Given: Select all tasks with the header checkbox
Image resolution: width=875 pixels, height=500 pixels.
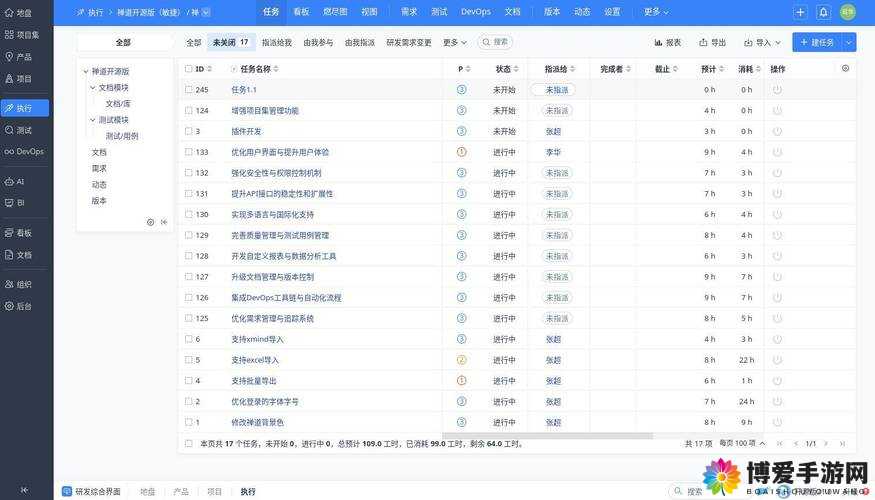Looking at the screenshot, I should pos(189,69).
